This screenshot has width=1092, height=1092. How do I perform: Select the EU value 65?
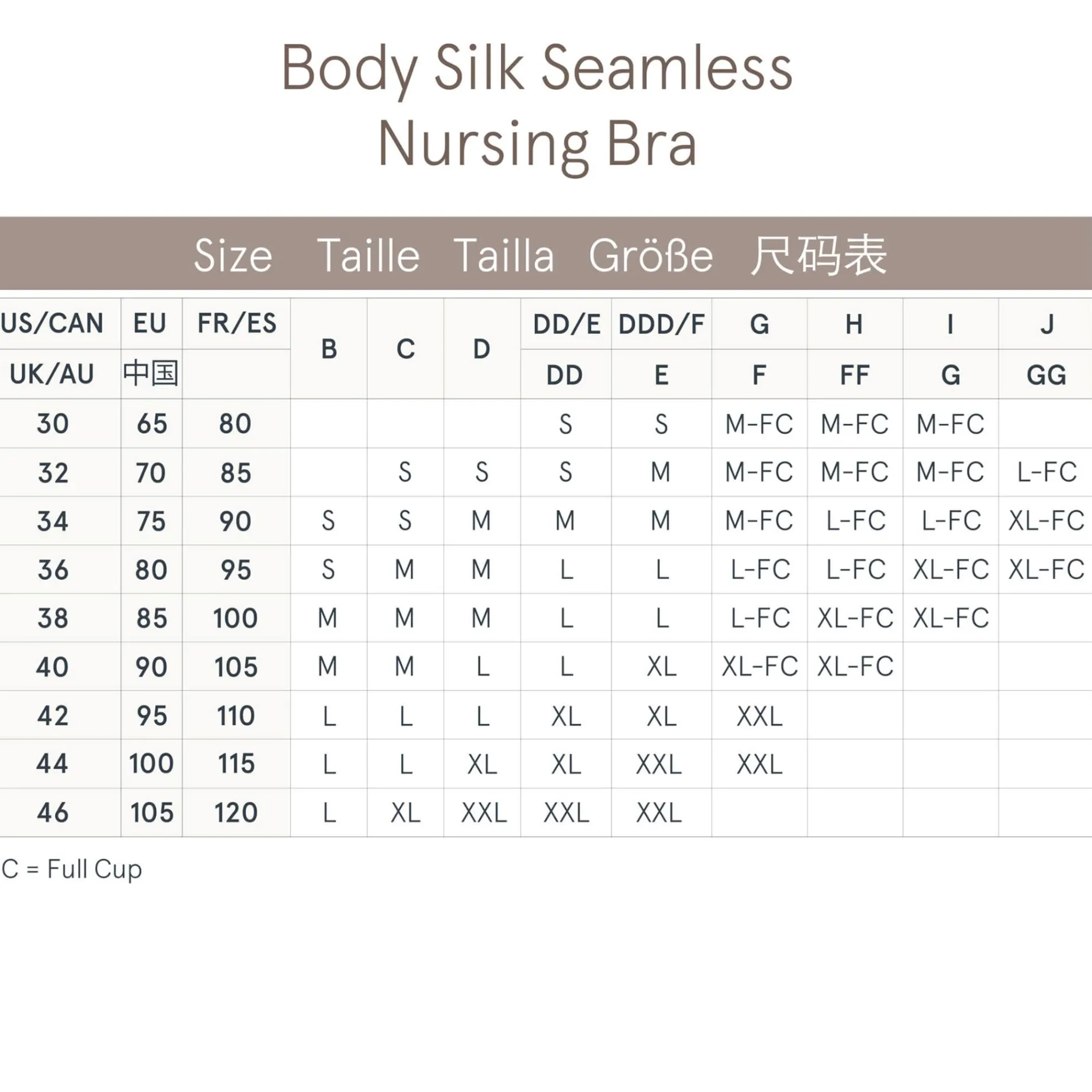tap(151, 424)
